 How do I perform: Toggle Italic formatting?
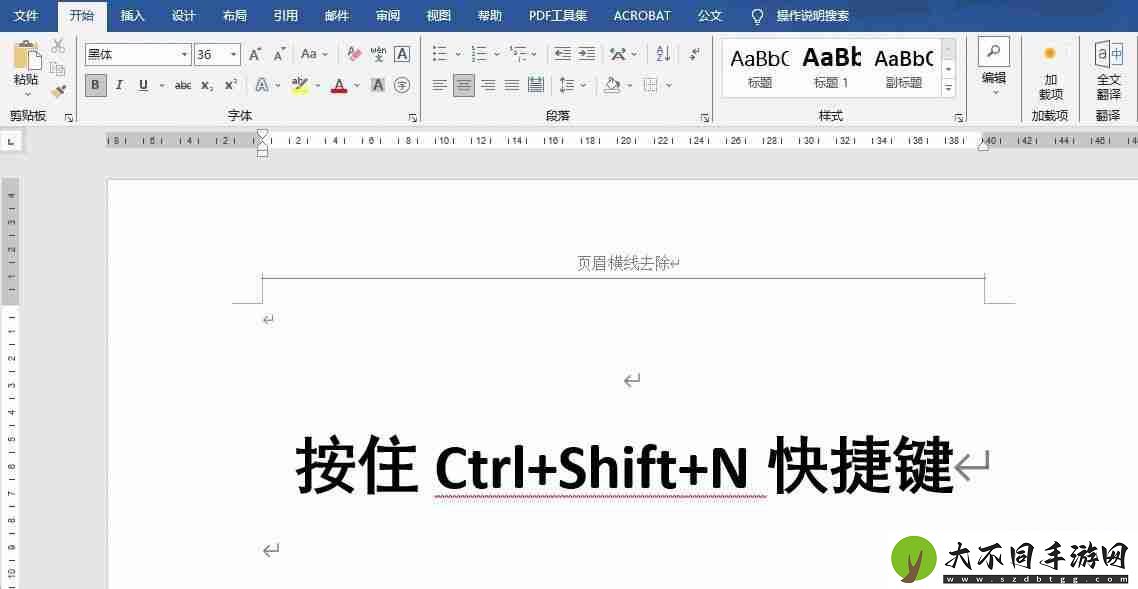pos(119,86)
